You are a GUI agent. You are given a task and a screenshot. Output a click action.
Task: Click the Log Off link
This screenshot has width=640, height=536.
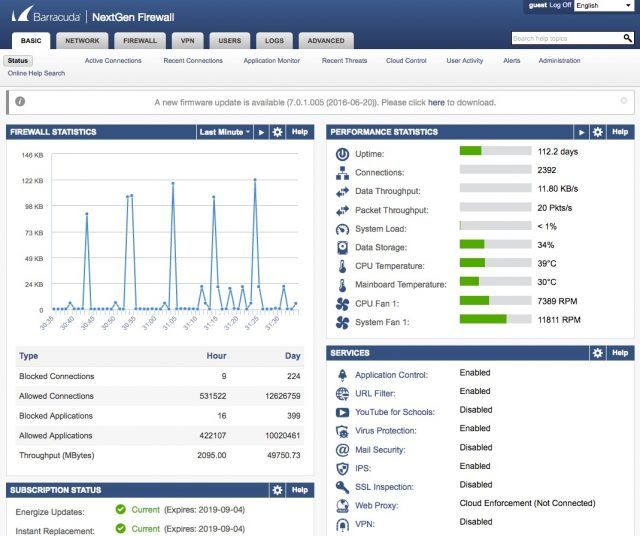(x=560, y=5)
